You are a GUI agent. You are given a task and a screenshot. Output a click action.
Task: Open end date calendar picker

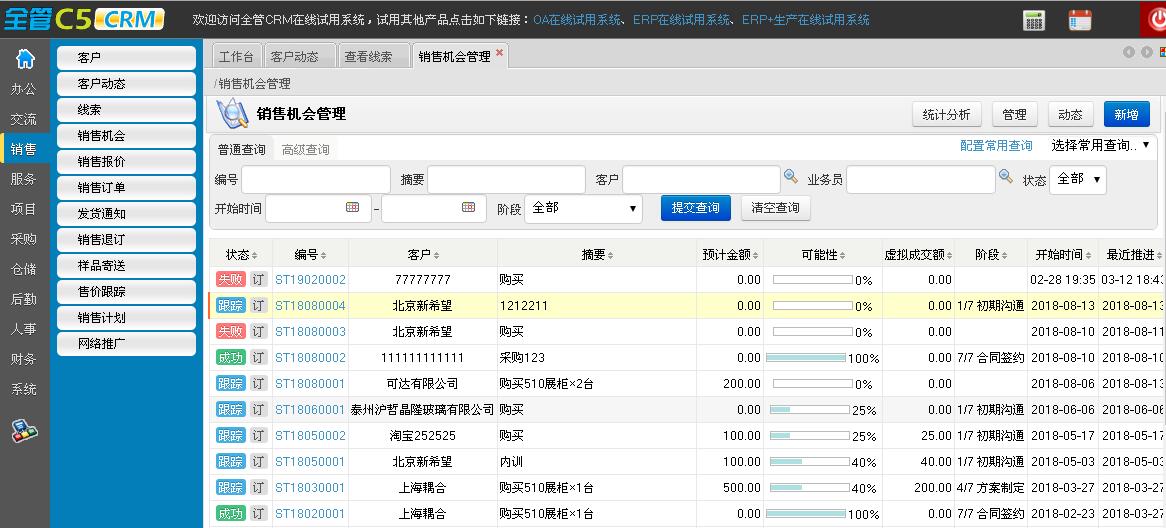468,207
